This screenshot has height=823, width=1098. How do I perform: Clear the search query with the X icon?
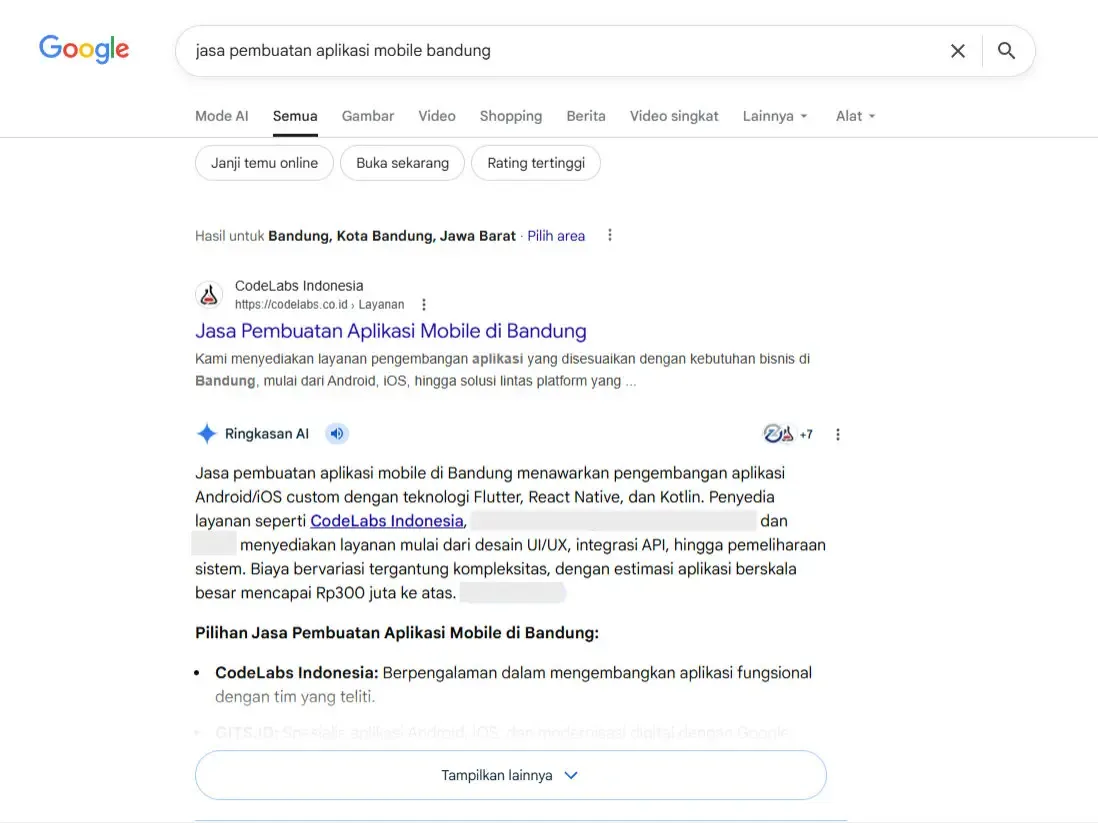click(x=957, y=50)
